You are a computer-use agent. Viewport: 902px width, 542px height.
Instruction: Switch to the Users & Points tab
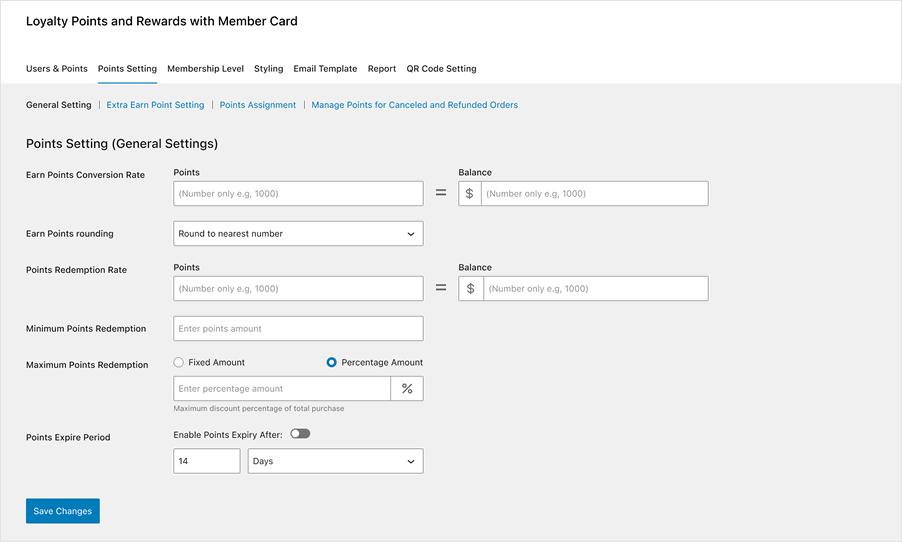(x=57, y=69)
